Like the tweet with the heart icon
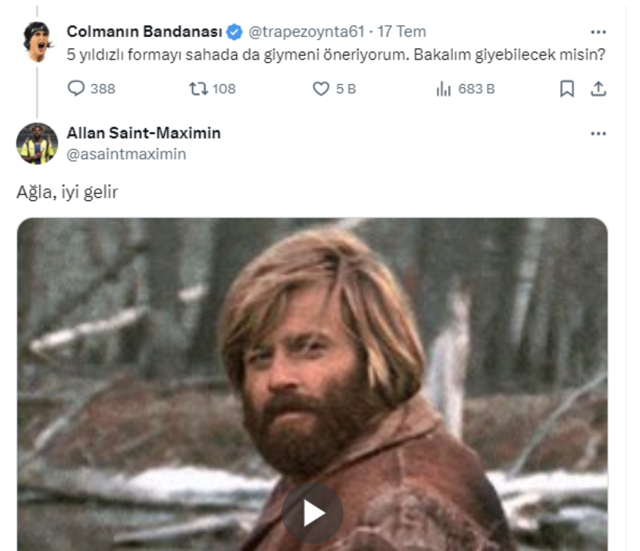Image resolution: width=640 pixels, height=551 pixels. pyautogui.click(x=321, y=89)
